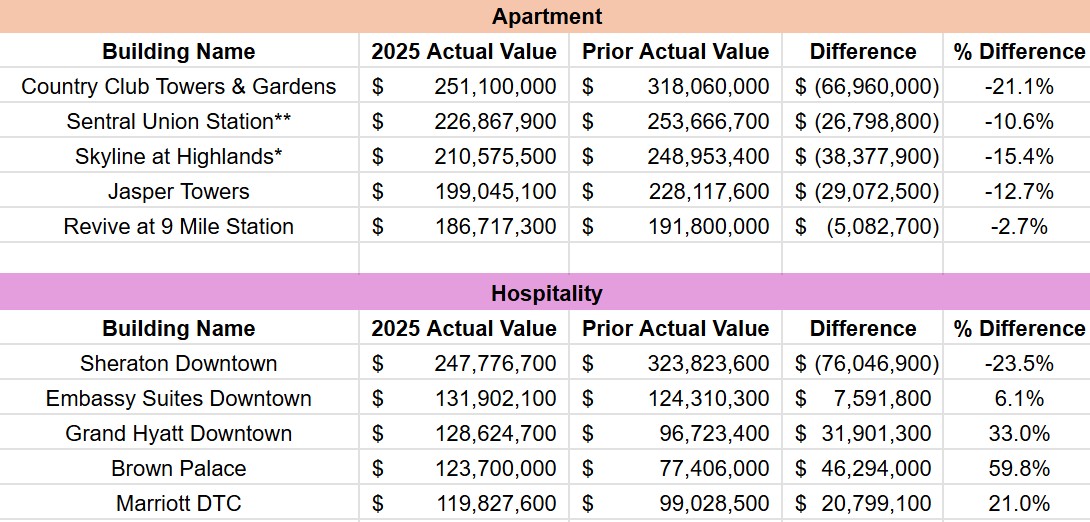Select the Hospitality section header
This screenshot has width=1090, height=522.
point(545,292)
